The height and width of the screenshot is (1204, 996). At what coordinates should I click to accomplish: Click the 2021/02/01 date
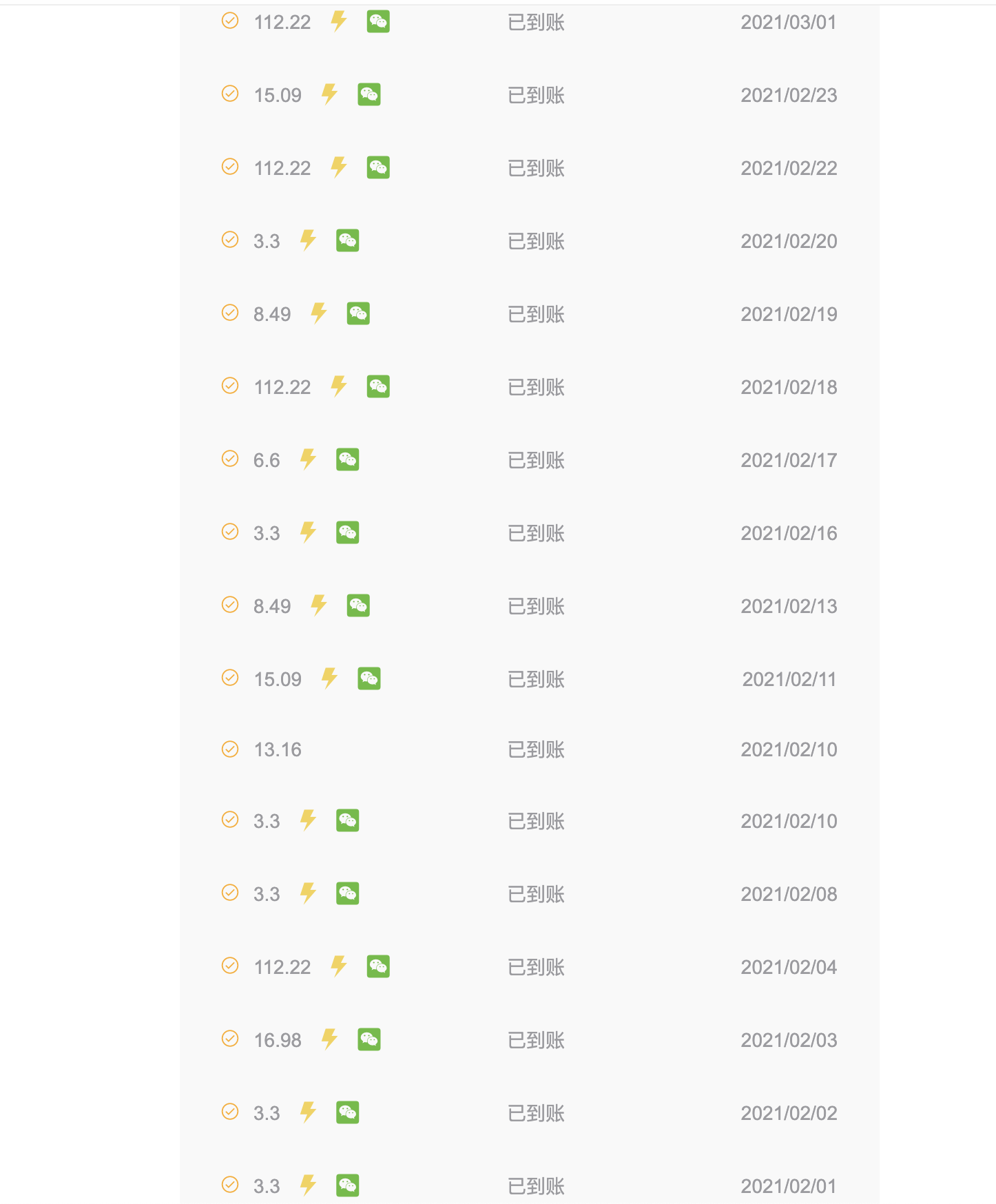pyautogui.click(x=789, y=1186)
